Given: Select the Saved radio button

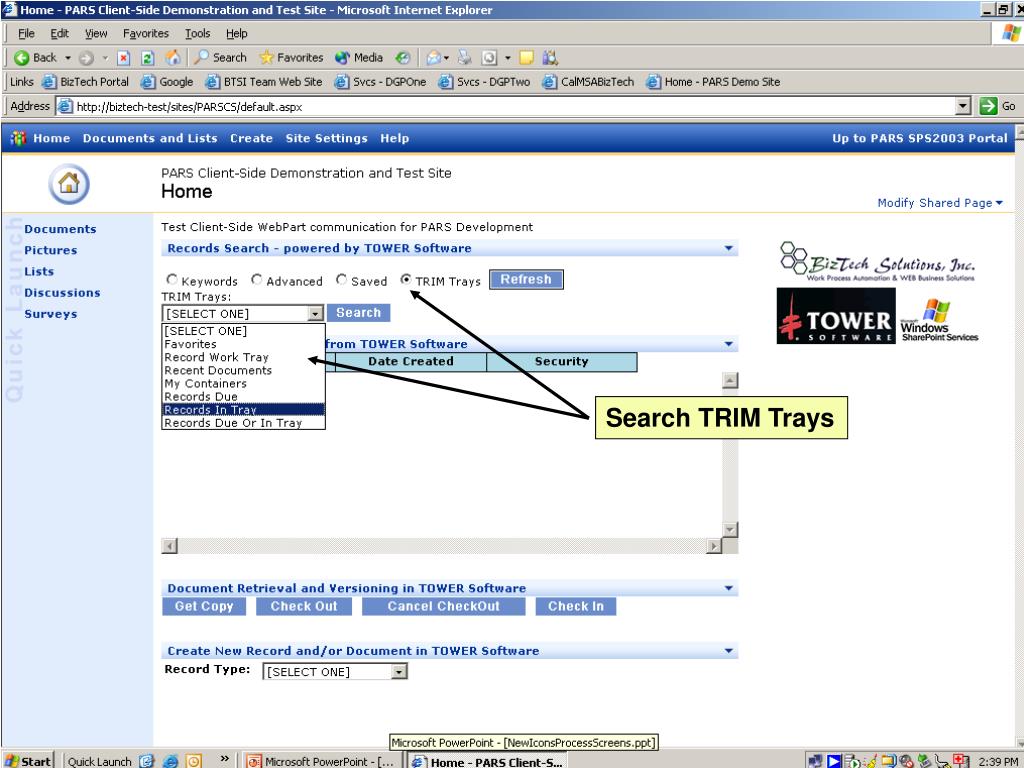Looking at the screenshot, I should [341, 280].
